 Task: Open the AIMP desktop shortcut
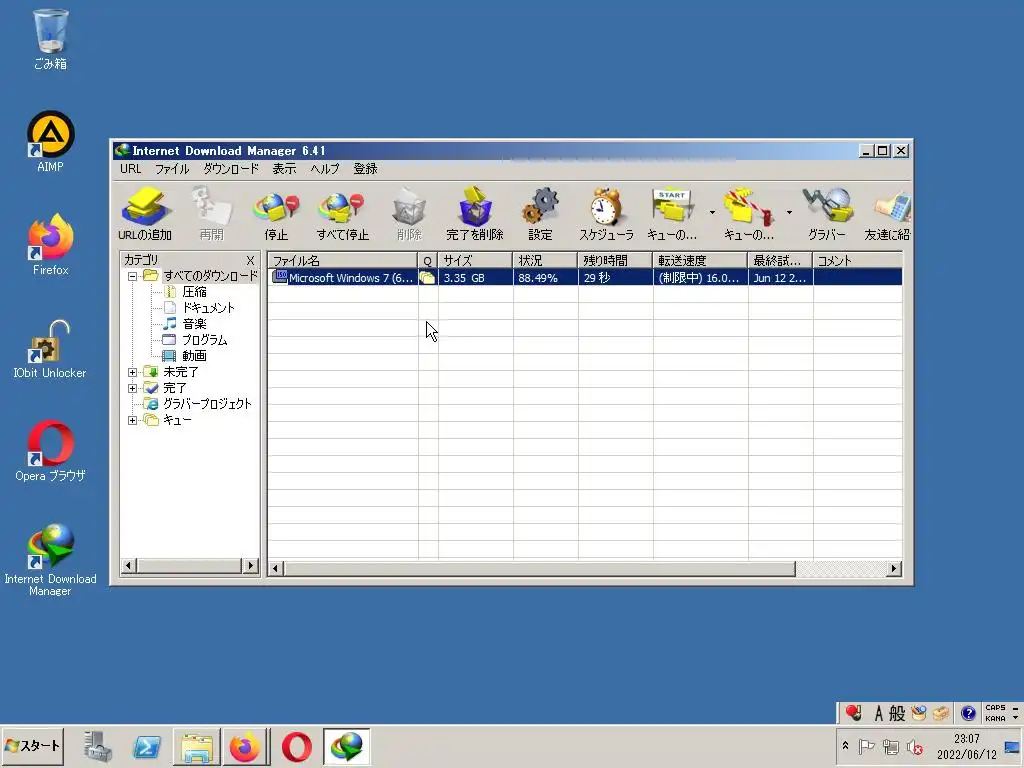[50, 142]
